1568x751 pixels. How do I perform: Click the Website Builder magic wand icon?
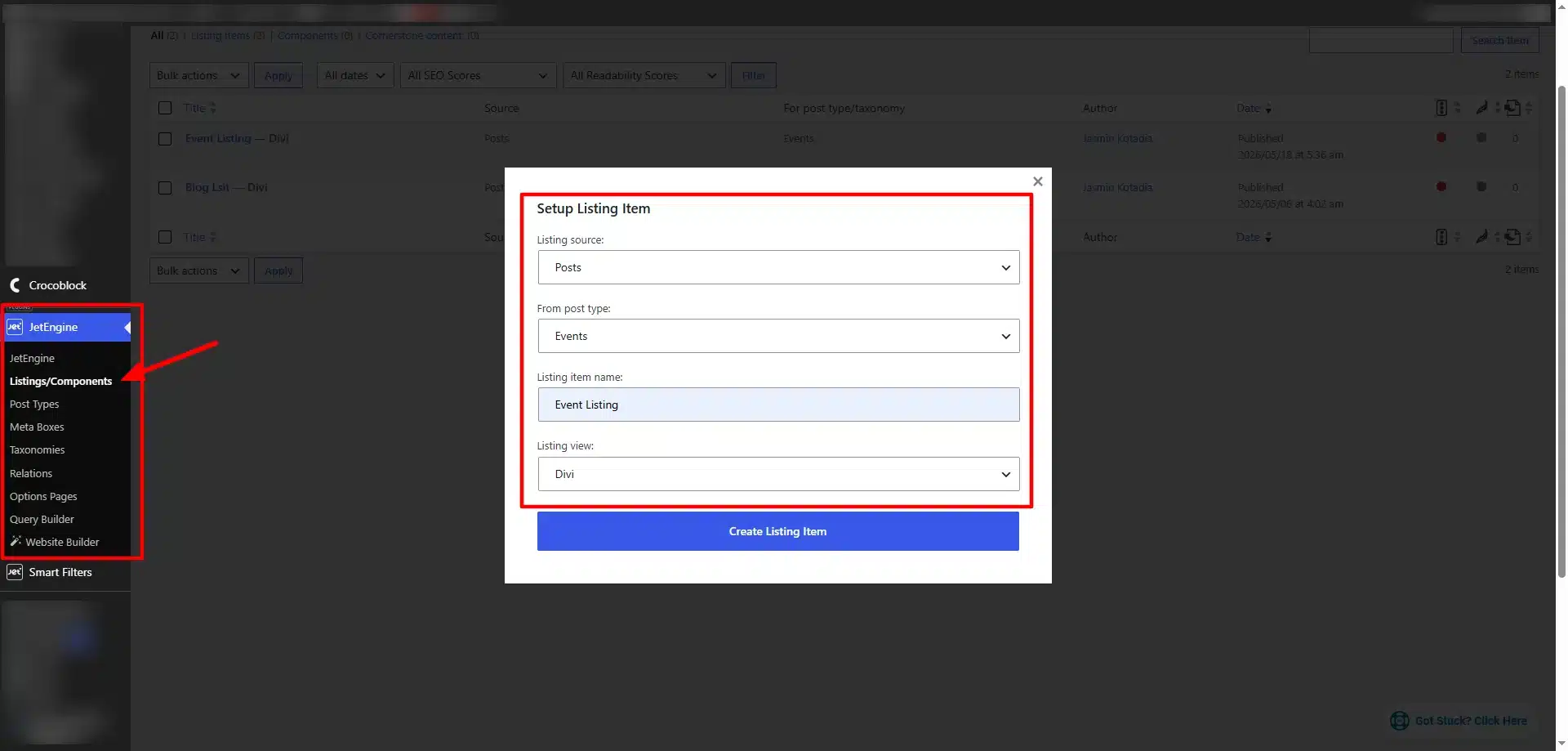[x=16, y=541]
